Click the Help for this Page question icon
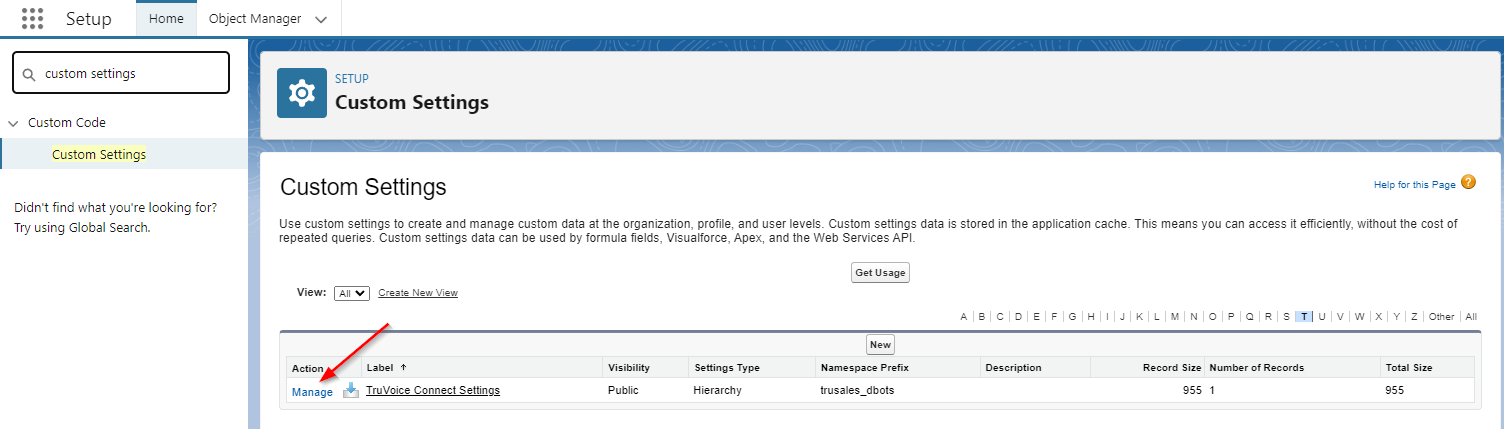1504x429 pixels. [1468, 182]
